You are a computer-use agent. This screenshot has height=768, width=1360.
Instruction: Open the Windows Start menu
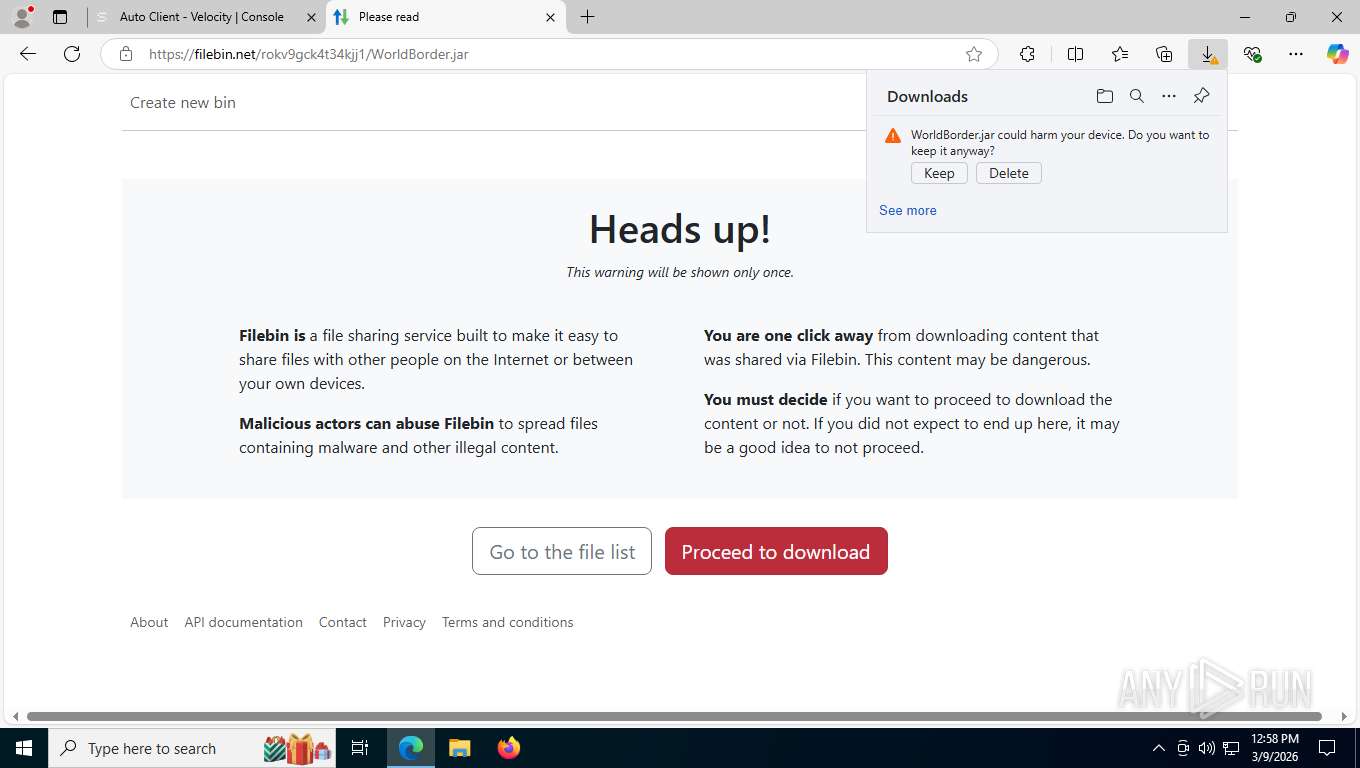coord(24,748)
